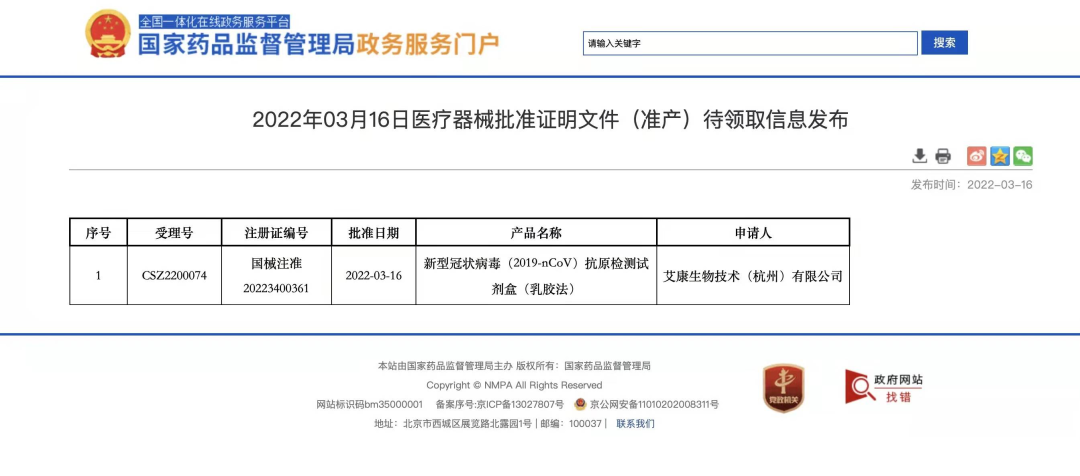This screenshot has width=1080, height=476.
Task: Click the 发布时间：2022-03-16 text
Action: coord(972,185)
